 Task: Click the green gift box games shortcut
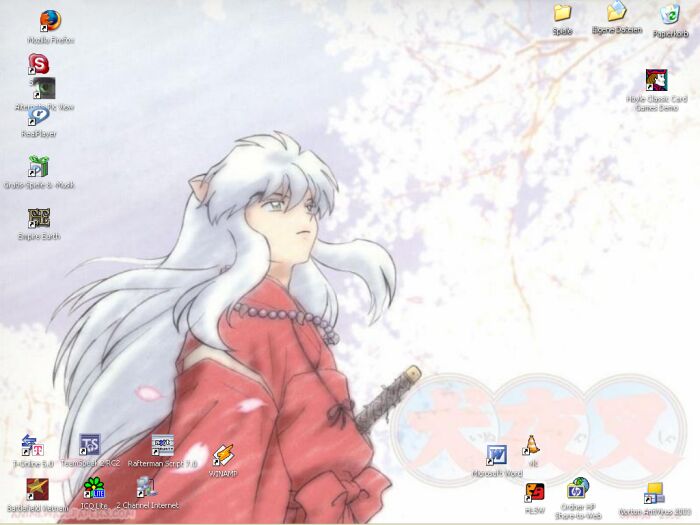(39, 166)
